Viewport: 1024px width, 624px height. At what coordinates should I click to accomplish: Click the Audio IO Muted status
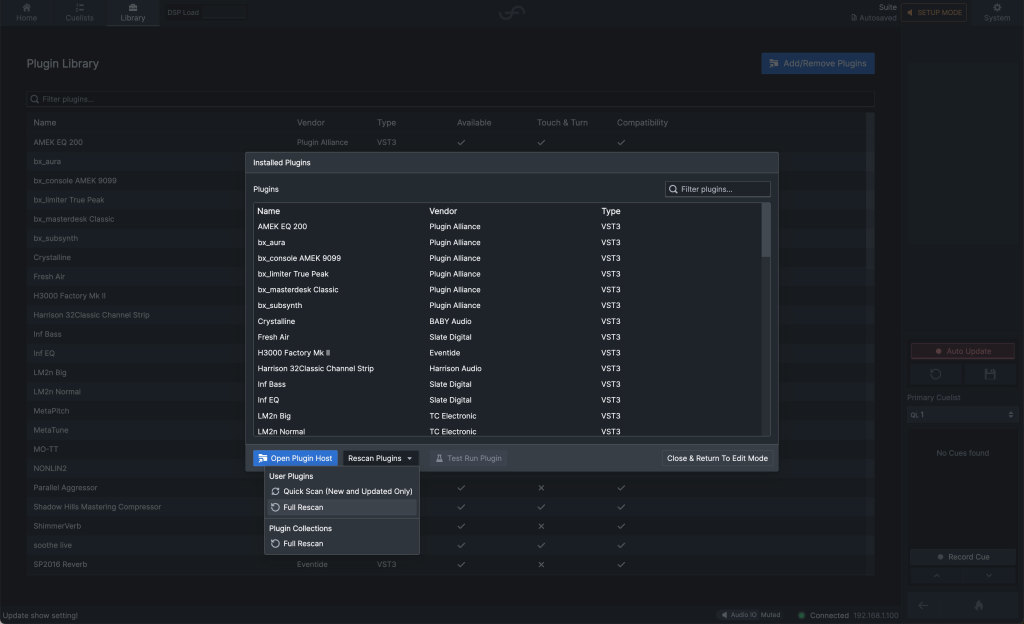(750, 615)
